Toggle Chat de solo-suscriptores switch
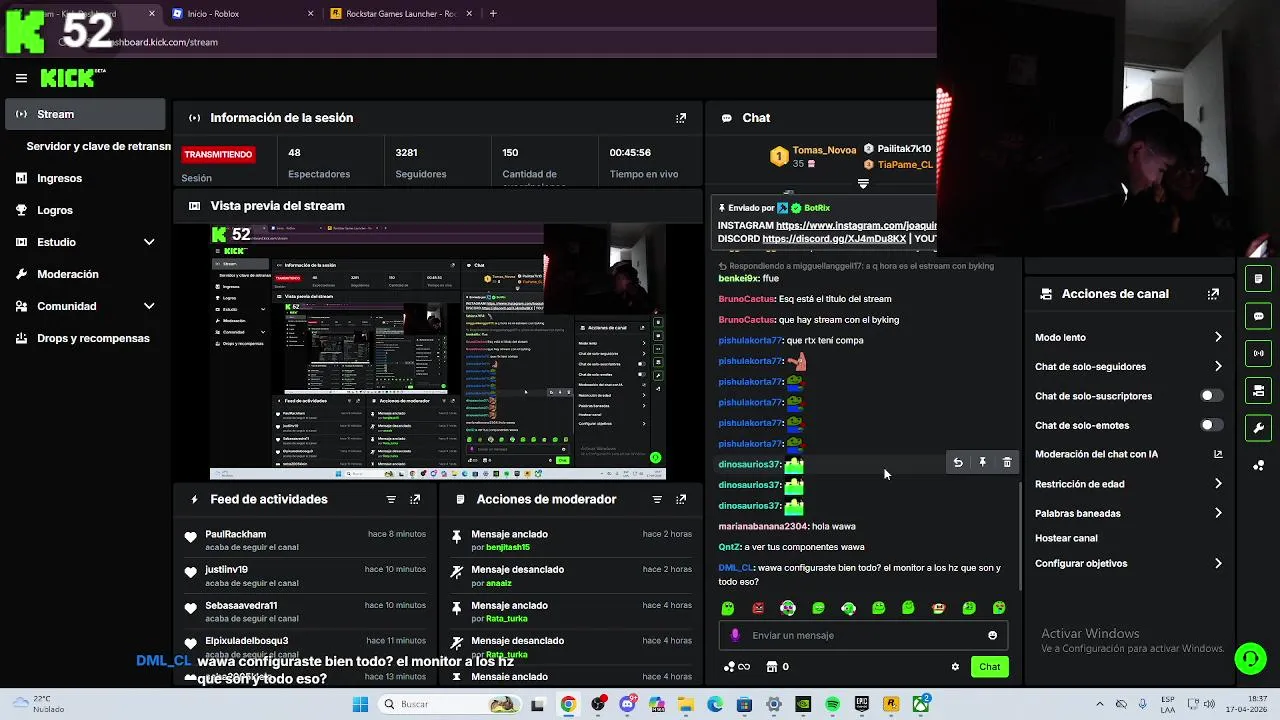Image resolution: width=1280 pixels, height=720 pixels. point(1210,396)
